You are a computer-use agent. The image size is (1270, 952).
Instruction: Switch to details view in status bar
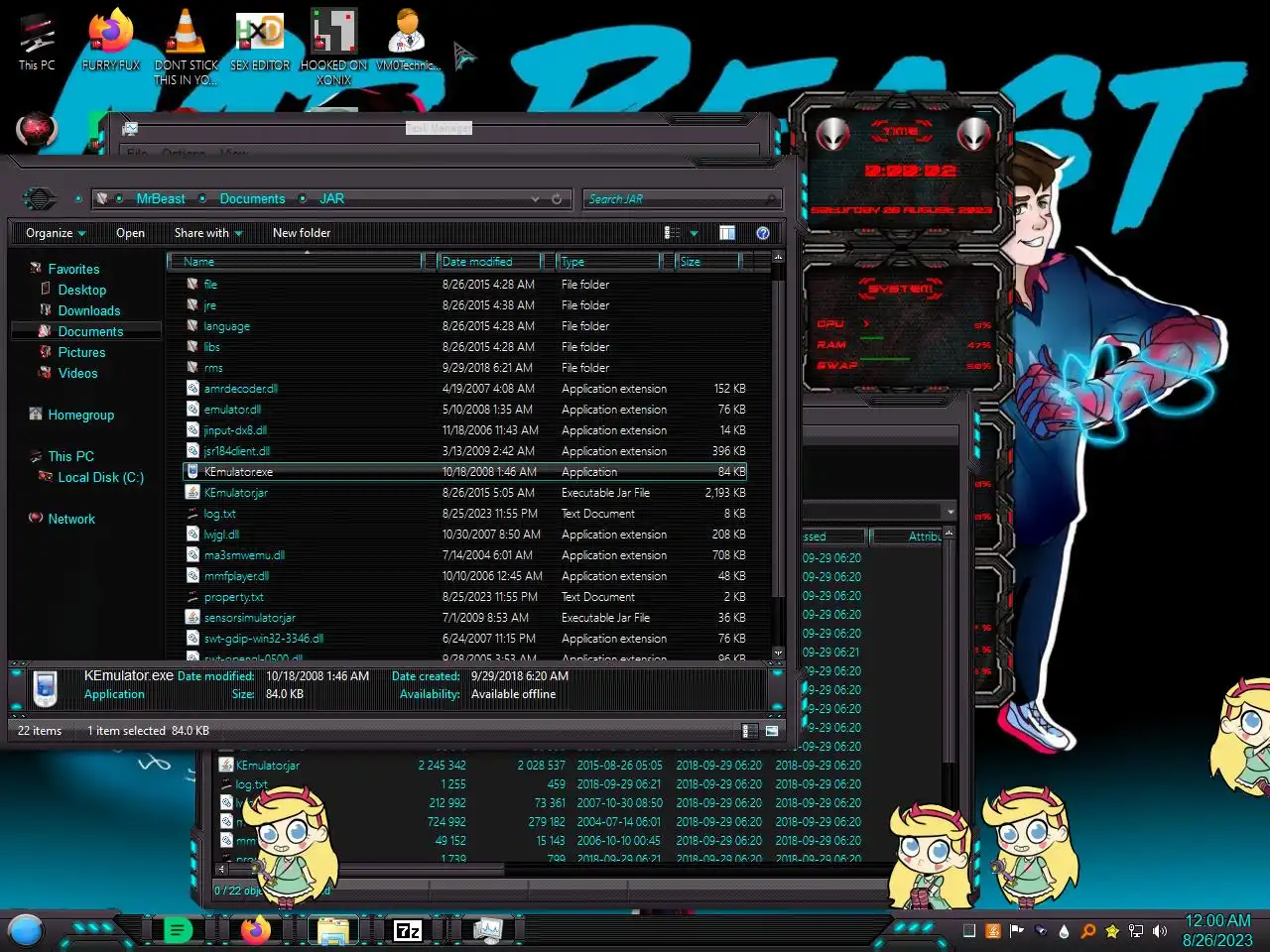(750, 731)
